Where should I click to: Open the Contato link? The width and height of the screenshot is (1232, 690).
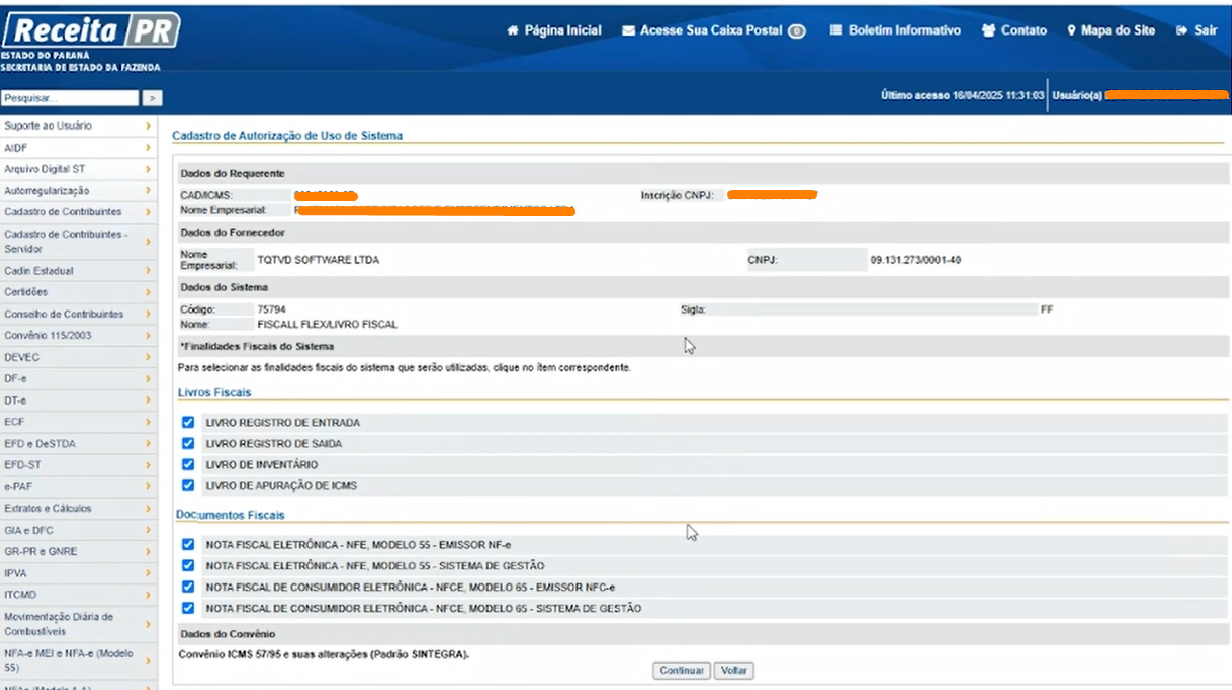point(1024,31)
